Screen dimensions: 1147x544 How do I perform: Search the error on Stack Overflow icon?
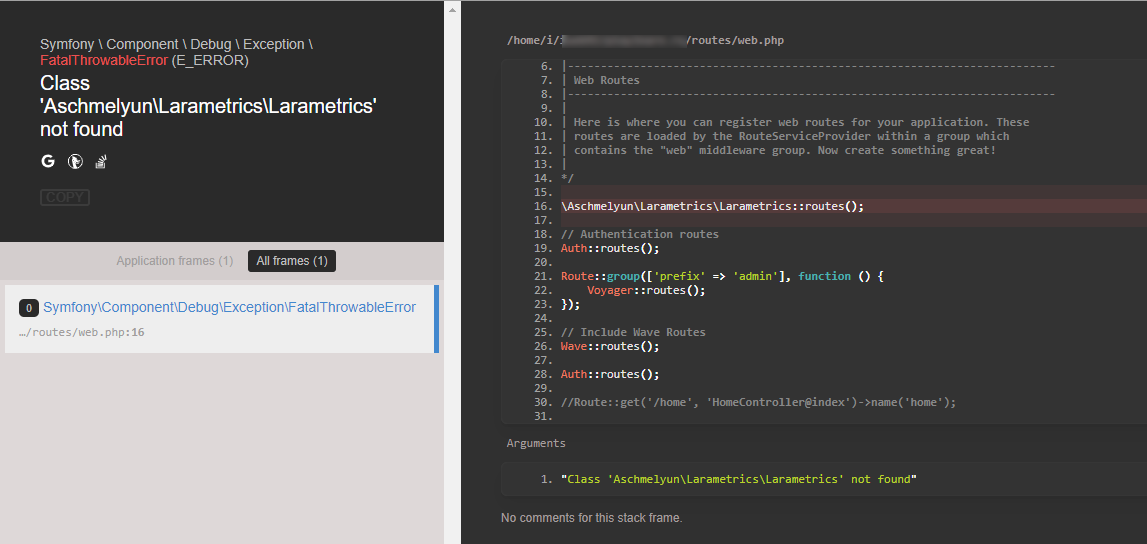[101, 162]
